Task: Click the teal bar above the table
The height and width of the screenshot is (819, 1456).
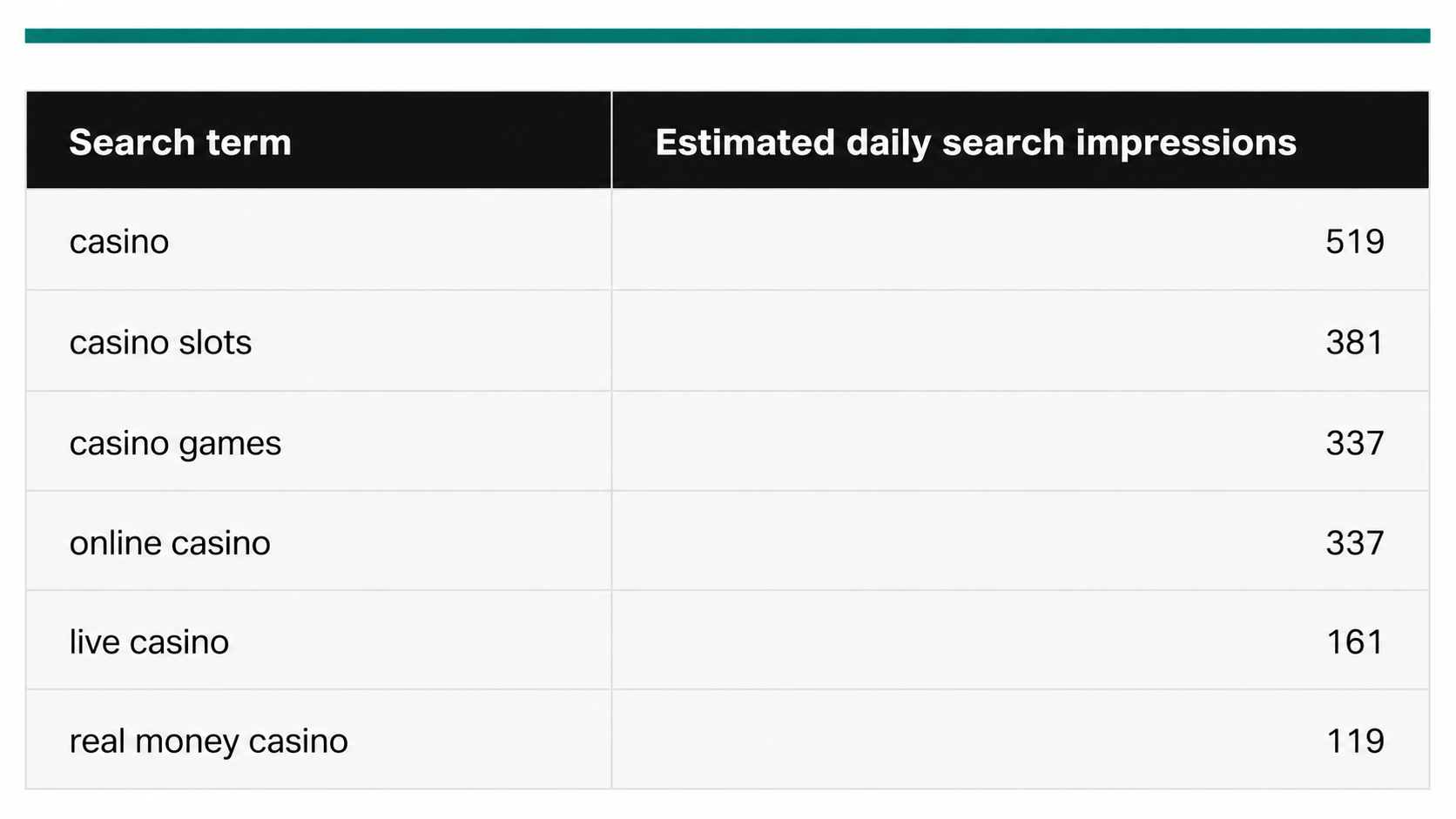Action: 727,36
